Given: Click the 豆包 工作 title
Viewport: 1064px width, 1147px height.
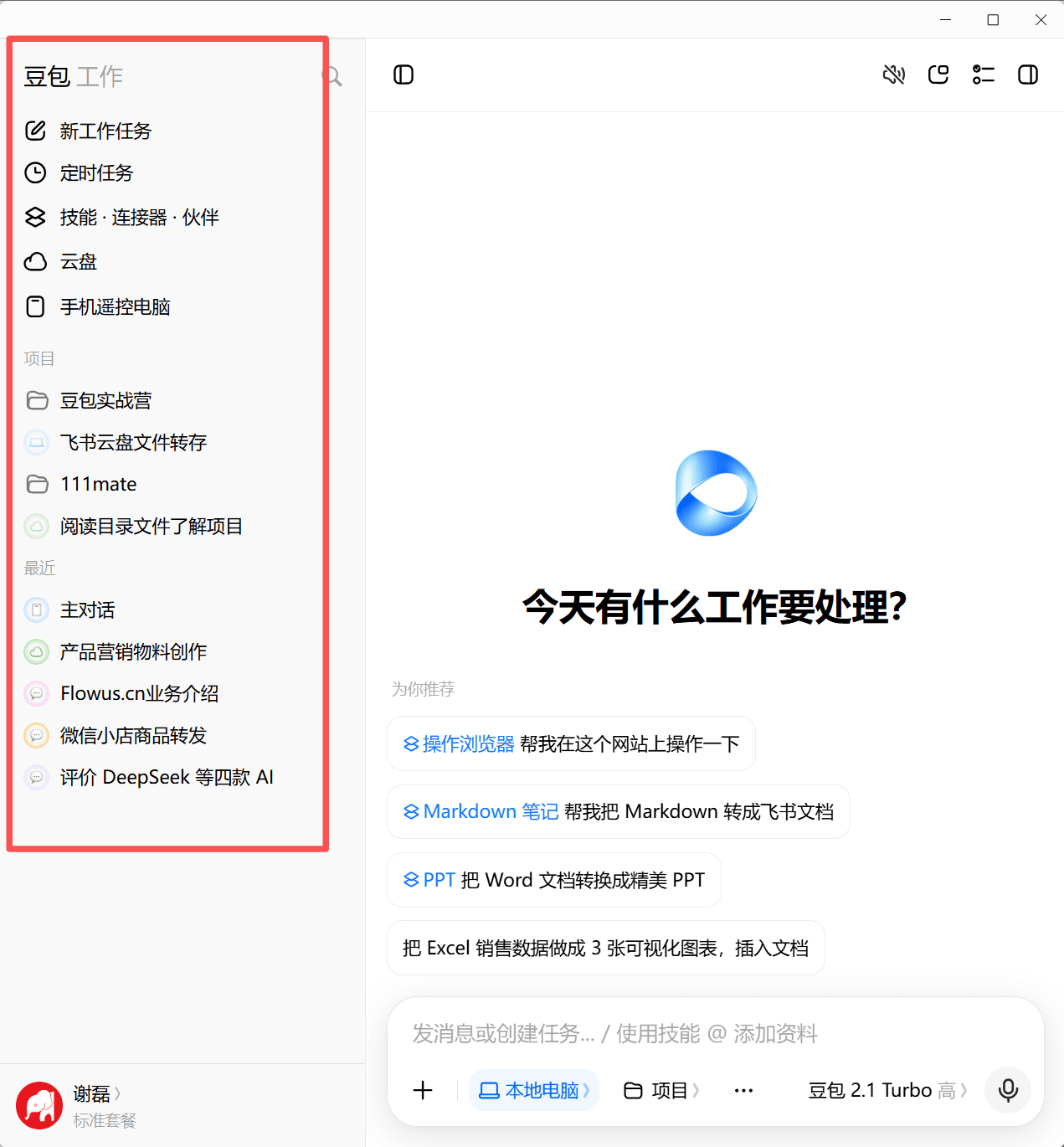Looking at the screenshot, I should tap(74, 77).
